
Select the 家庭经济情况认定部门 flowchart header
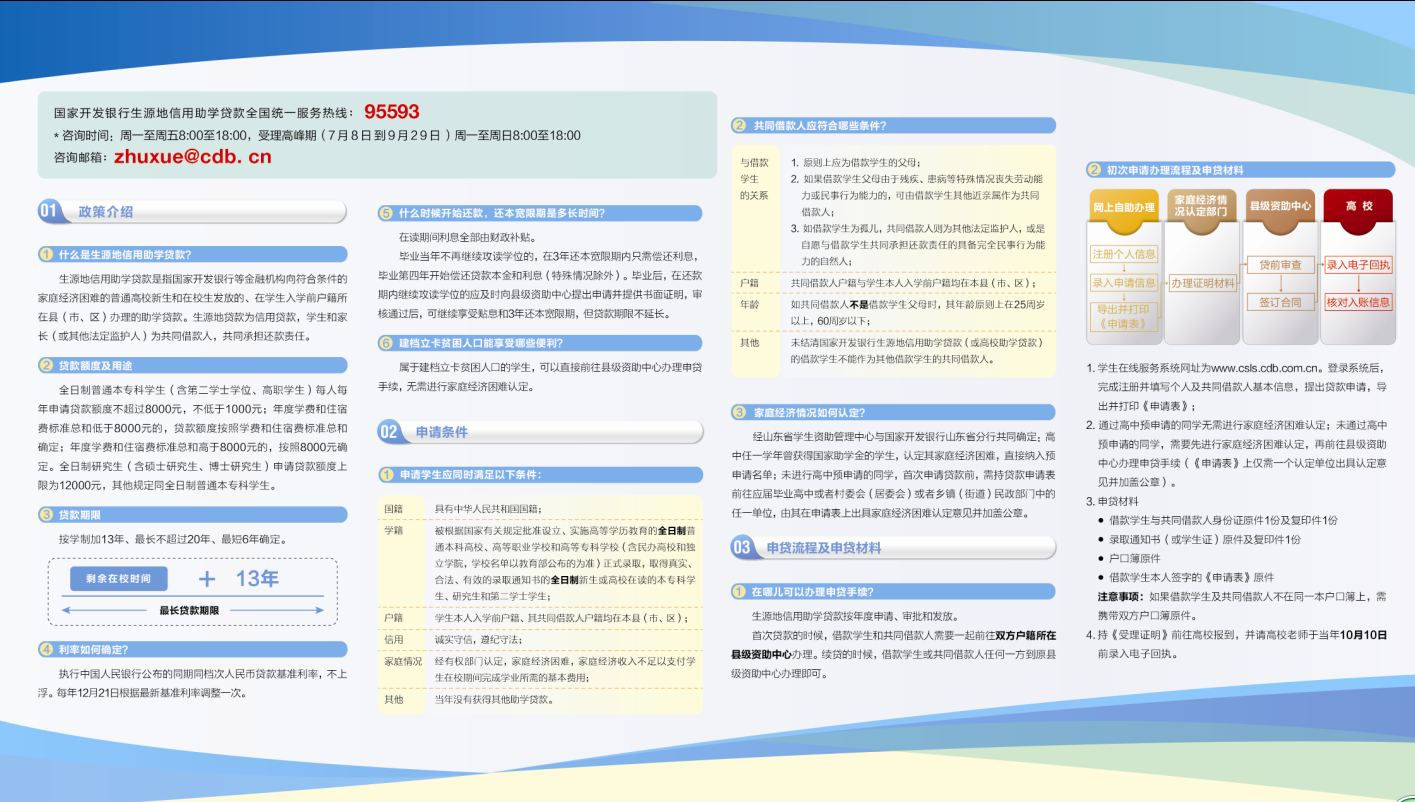point(1201,206)
